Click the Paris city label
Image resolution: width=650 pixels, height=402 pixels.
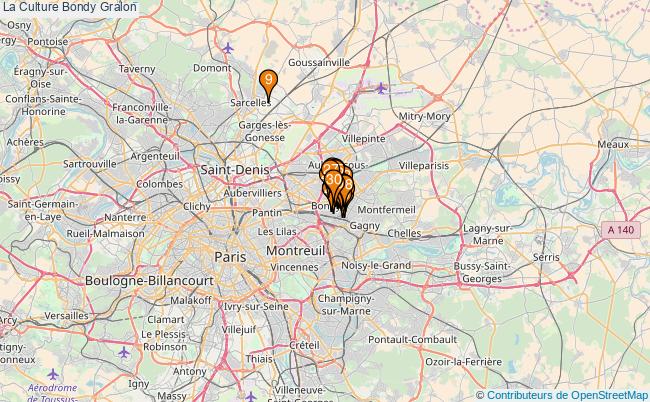pos(230,257)
